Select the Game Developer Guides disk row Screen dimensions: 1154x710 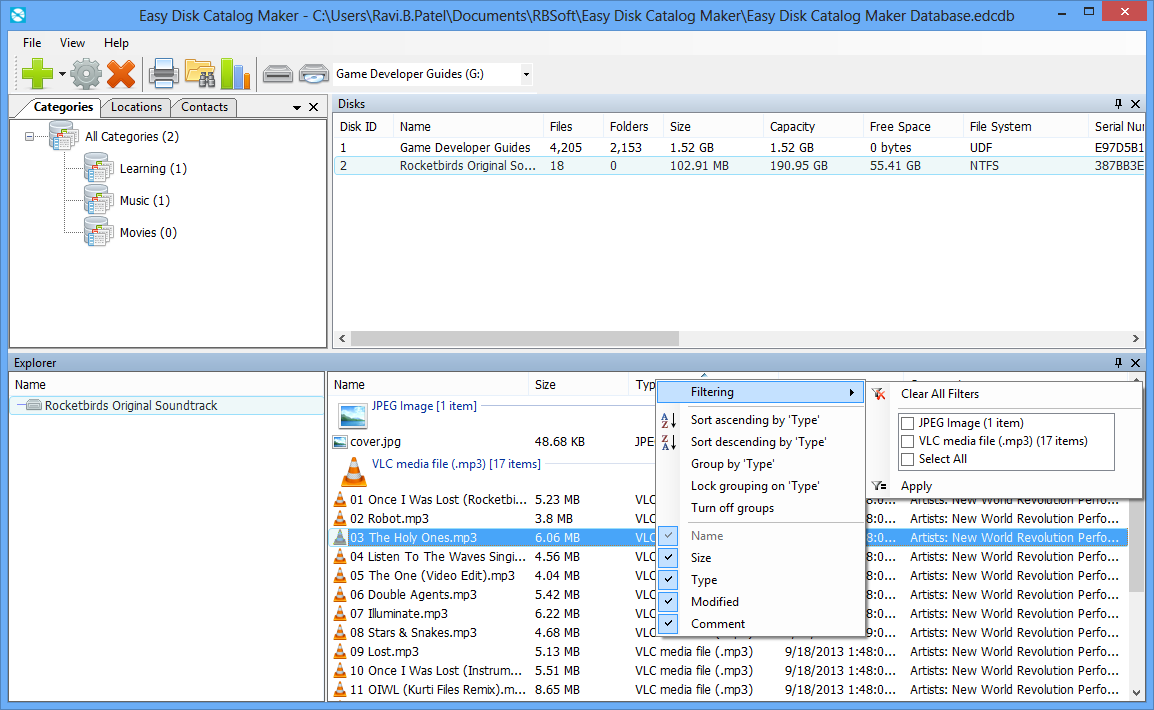739,147
